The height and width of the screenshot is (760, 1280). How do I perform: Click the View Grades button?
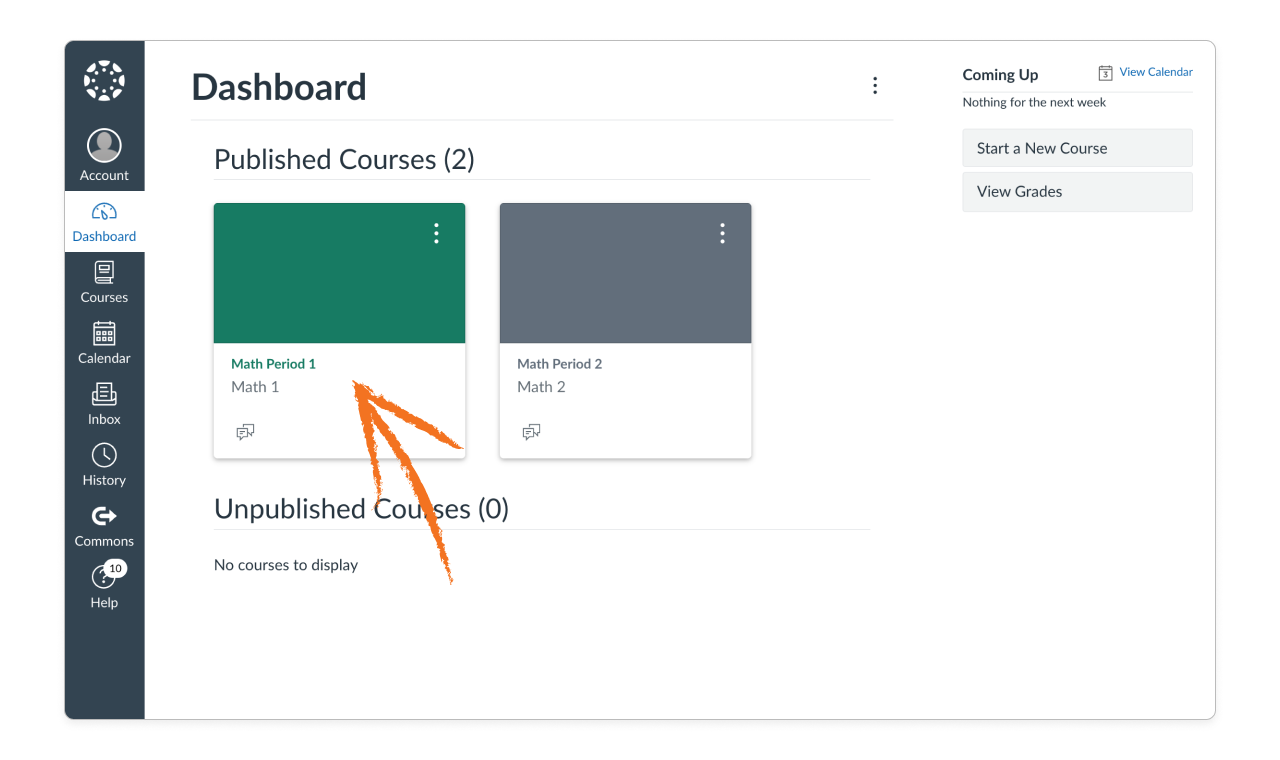point(1077,191)
